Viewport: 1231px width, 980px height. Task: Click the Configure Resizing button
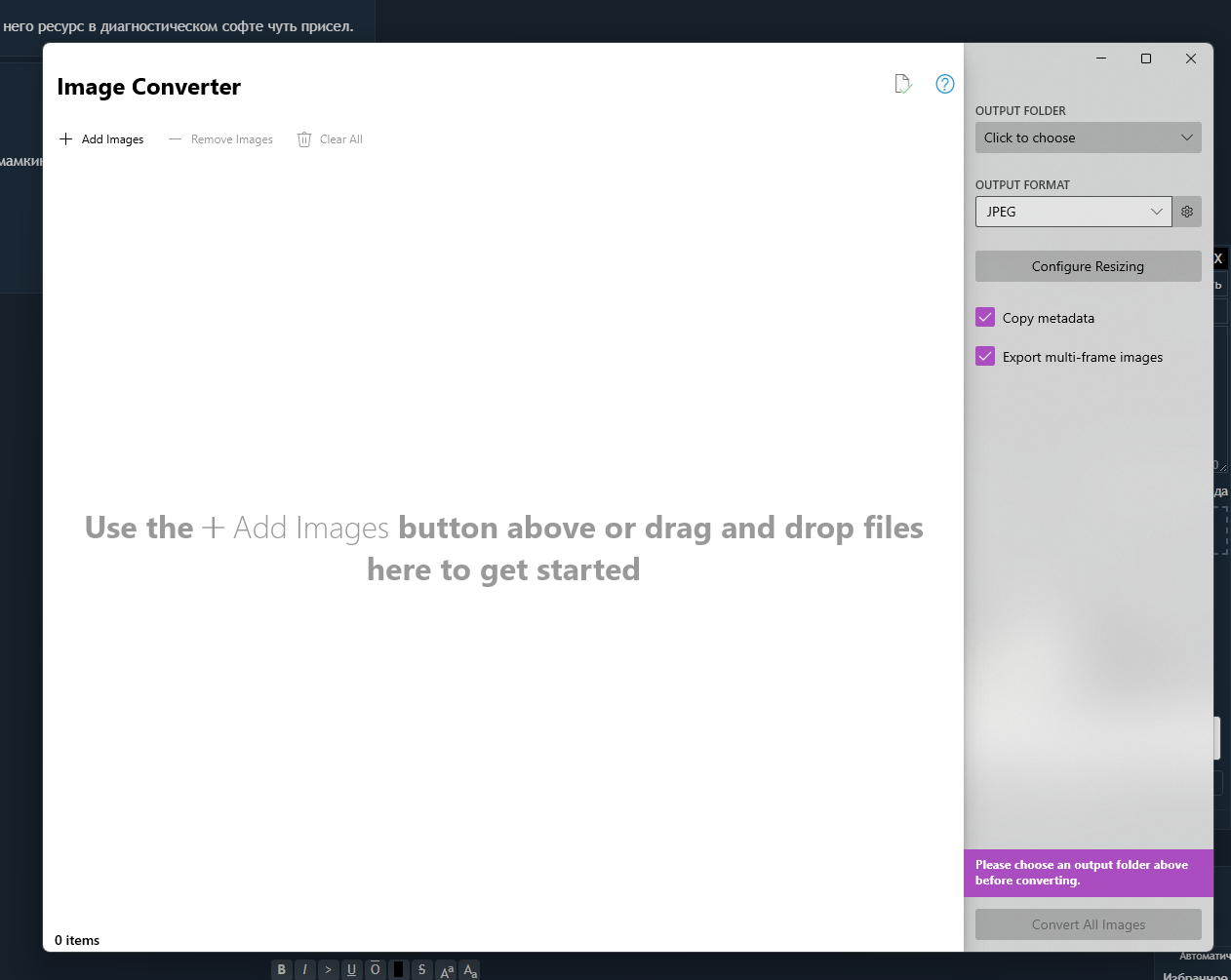click(1088, 266)
